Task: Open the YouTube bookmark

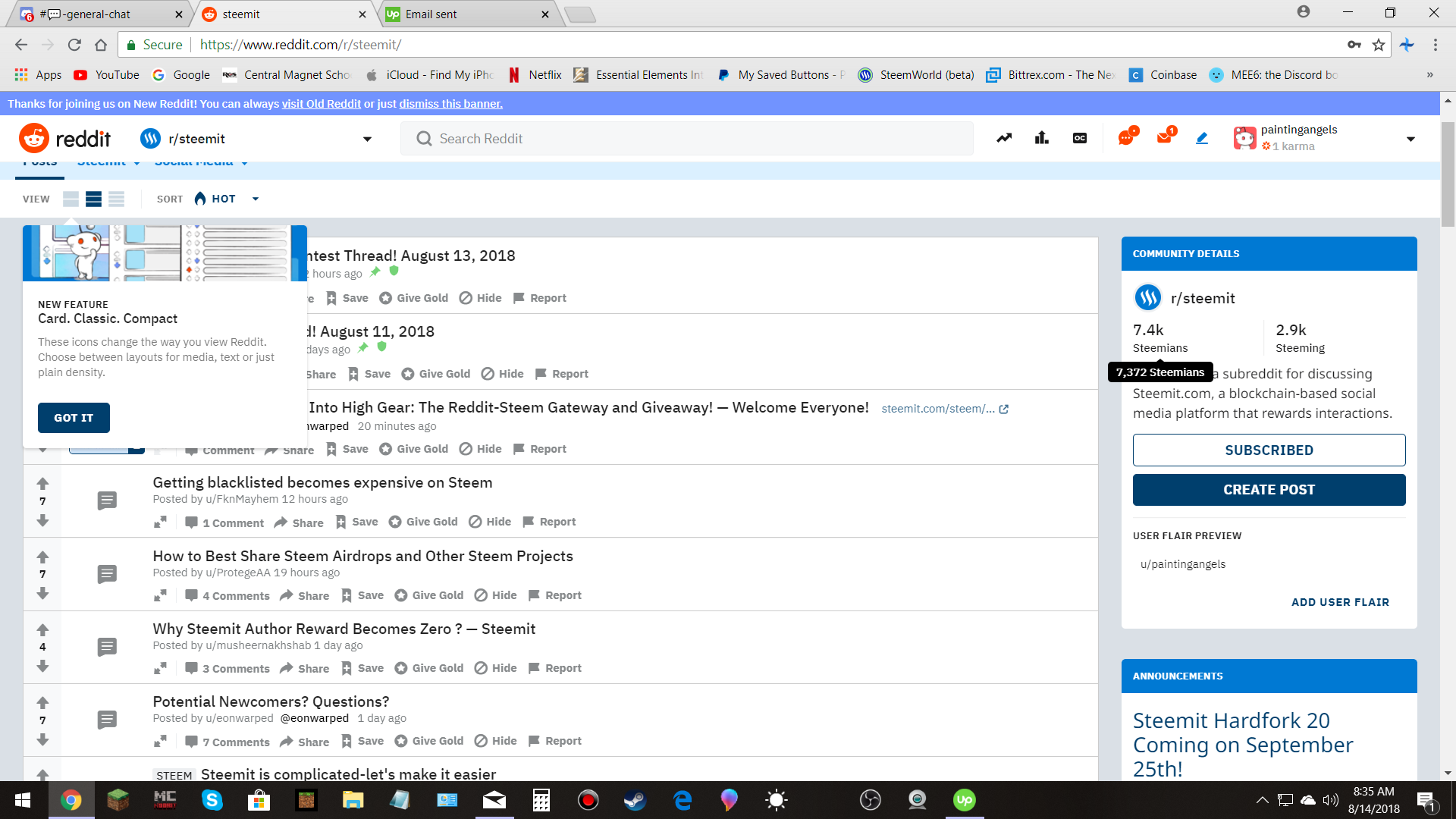Action: (106, 74)
